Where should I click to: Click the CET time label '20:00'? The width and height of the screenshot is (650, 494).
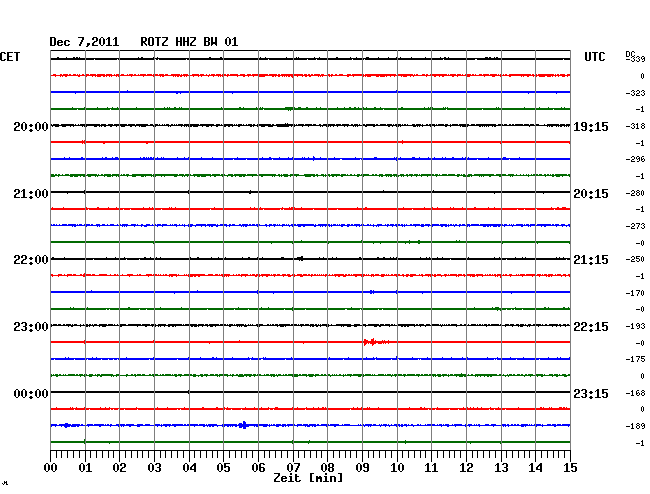[x=31, y=126]
